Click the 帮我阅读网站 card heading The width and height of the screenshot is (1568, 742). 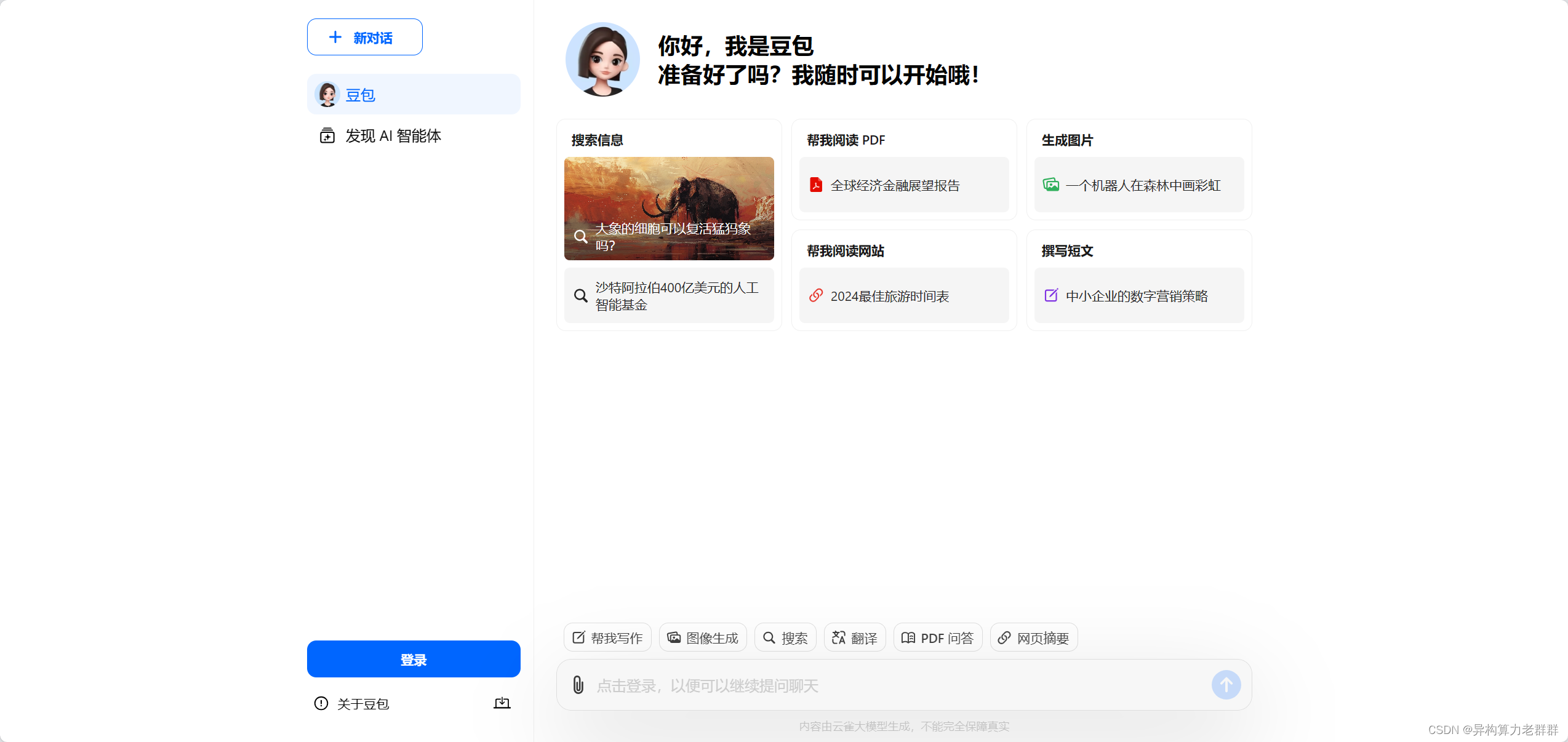[846, 251]
